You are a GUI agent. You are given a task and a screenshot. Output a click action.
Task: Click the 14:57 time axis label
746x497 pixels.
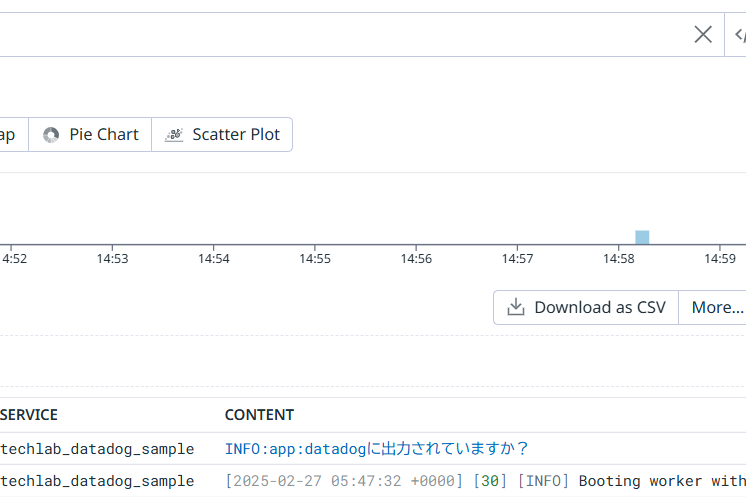coord(517,259)
